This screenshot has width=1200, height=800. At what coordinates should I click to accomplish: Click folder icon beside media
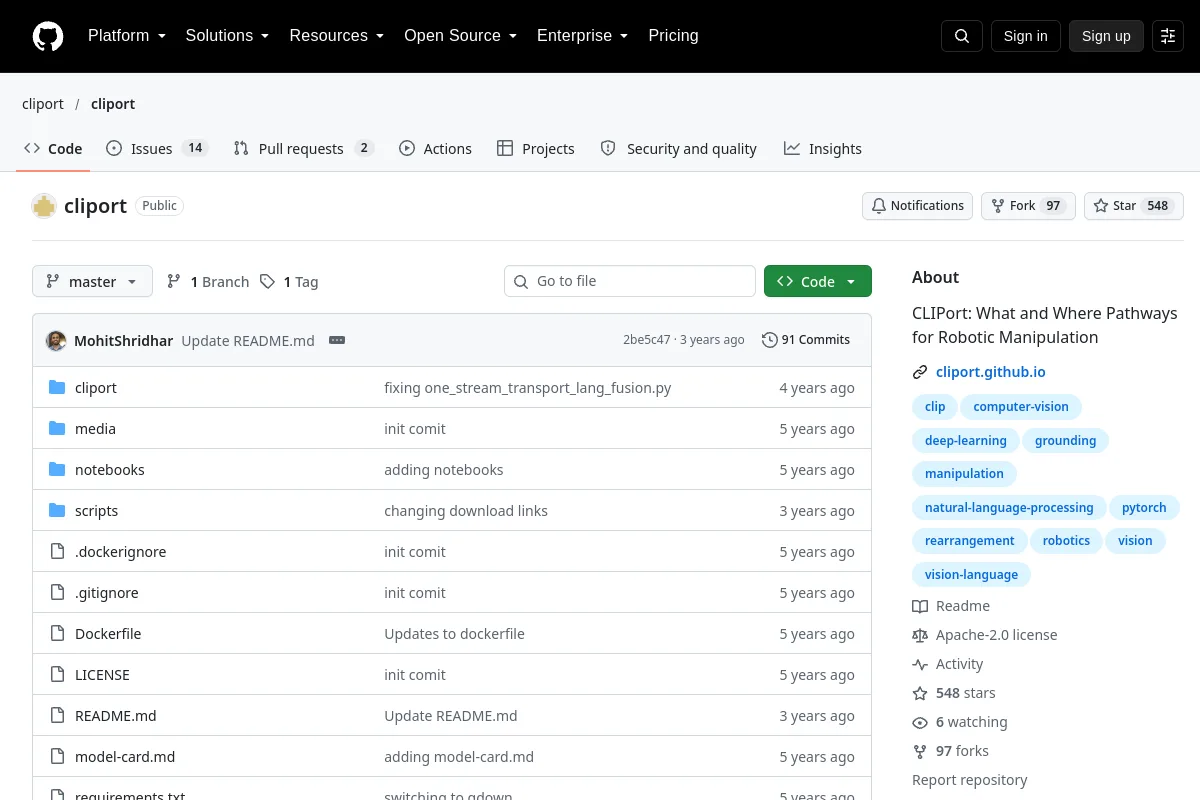point(57,429)
